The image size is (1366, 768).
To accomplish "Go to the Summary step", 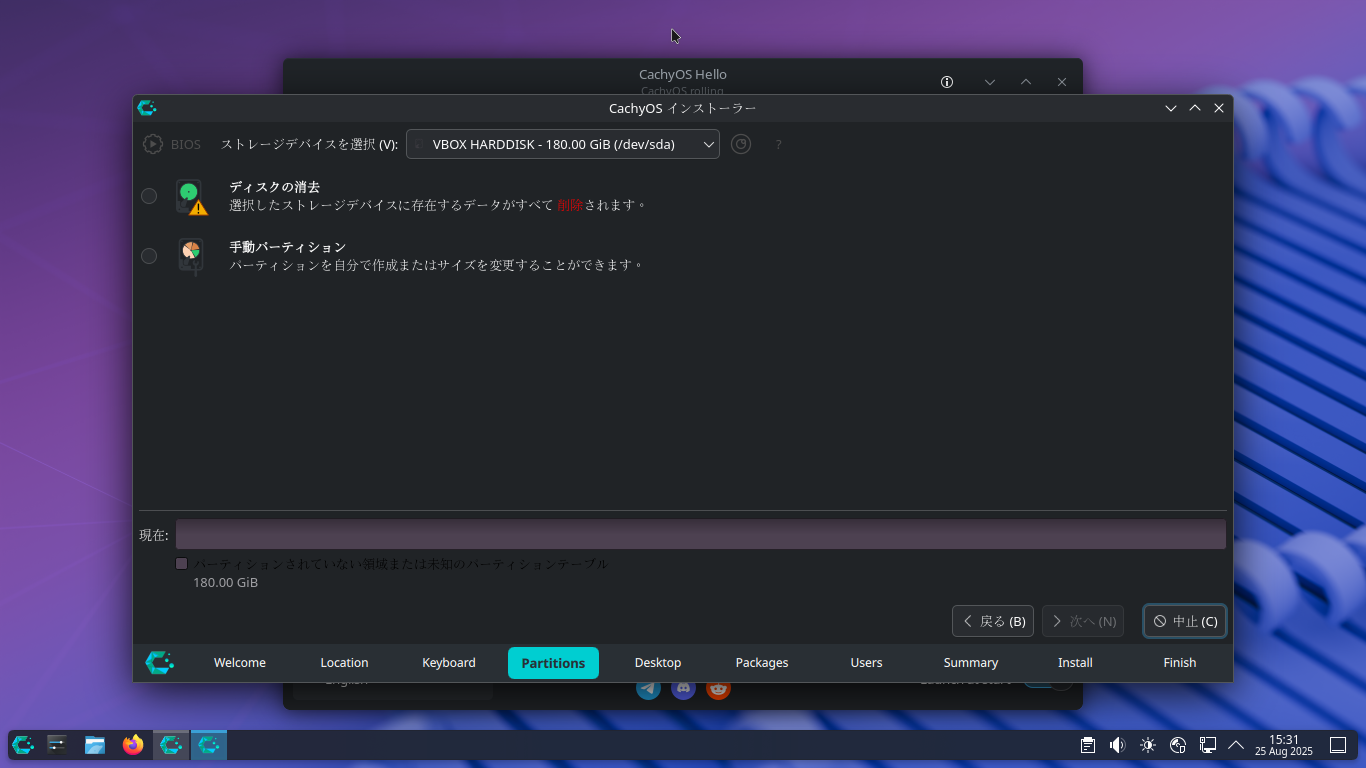I will (x=971, y=663).
